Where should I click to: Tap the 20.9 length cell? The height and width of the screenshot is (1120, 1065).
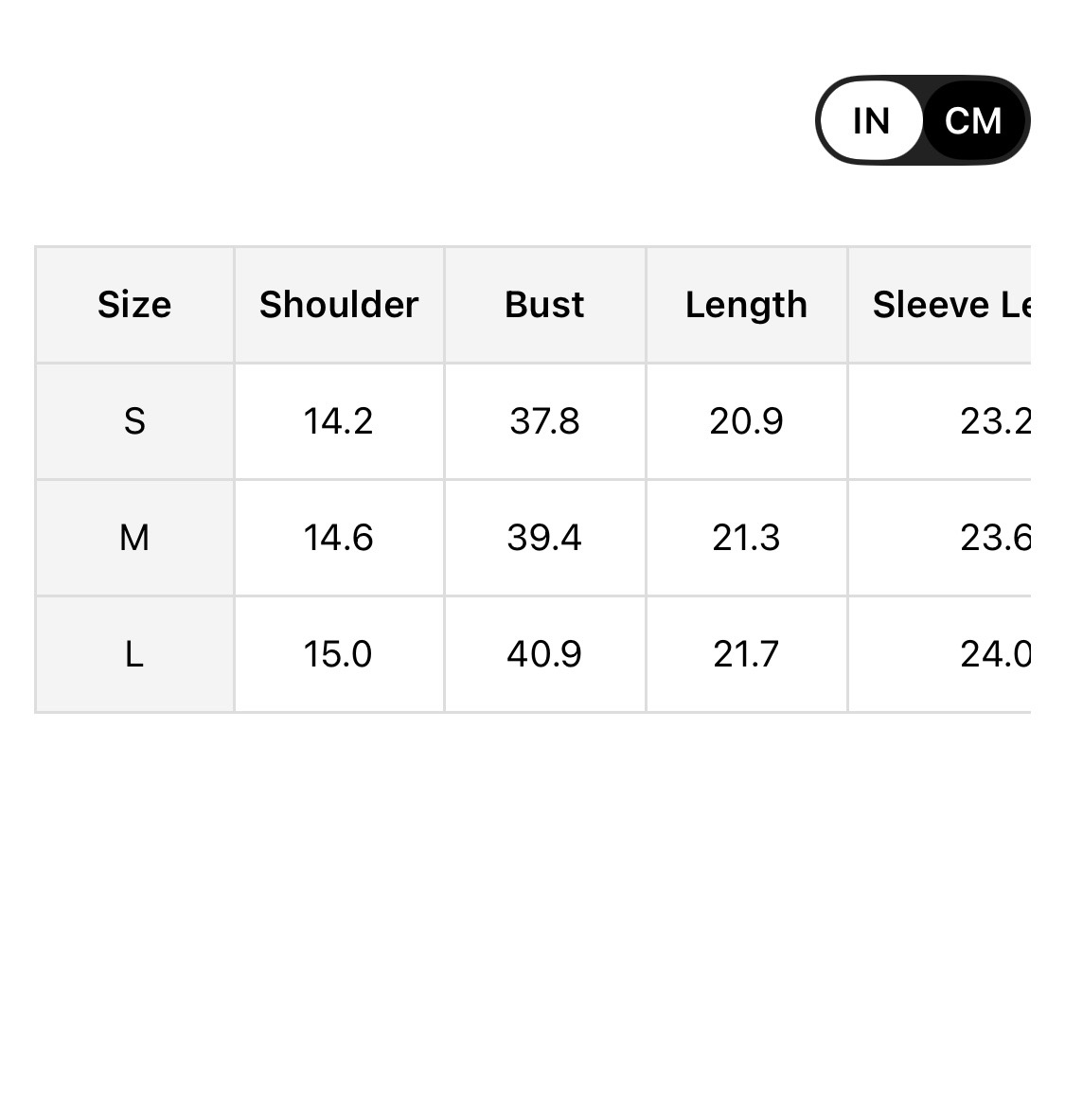746,421
